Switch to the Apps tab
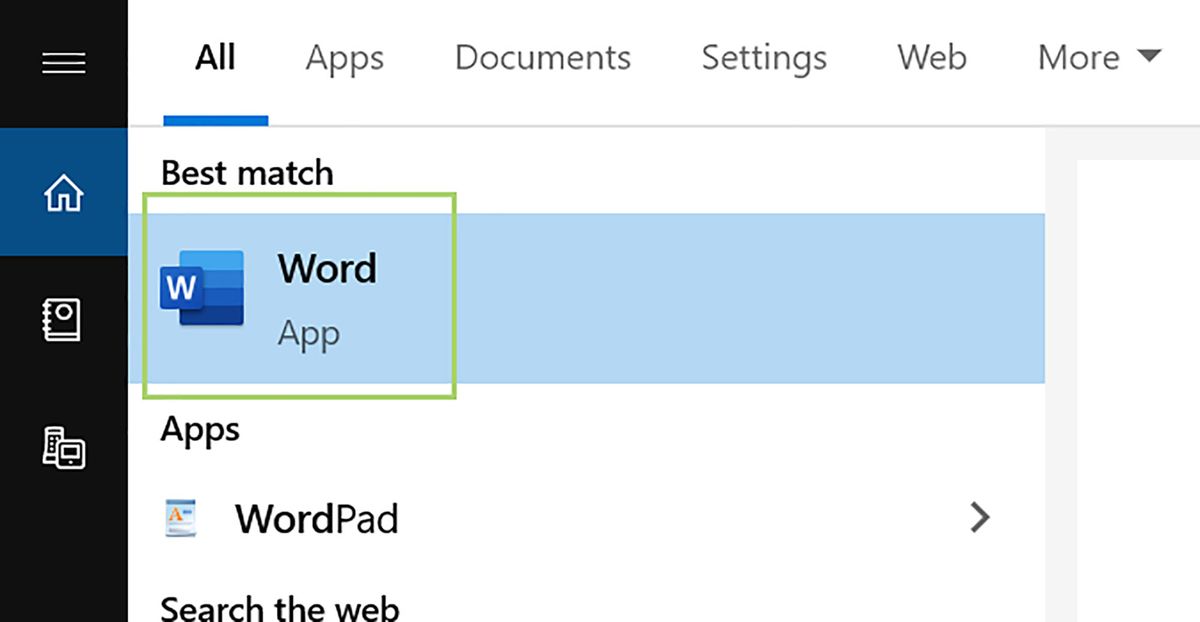 [x=344, y=58]
